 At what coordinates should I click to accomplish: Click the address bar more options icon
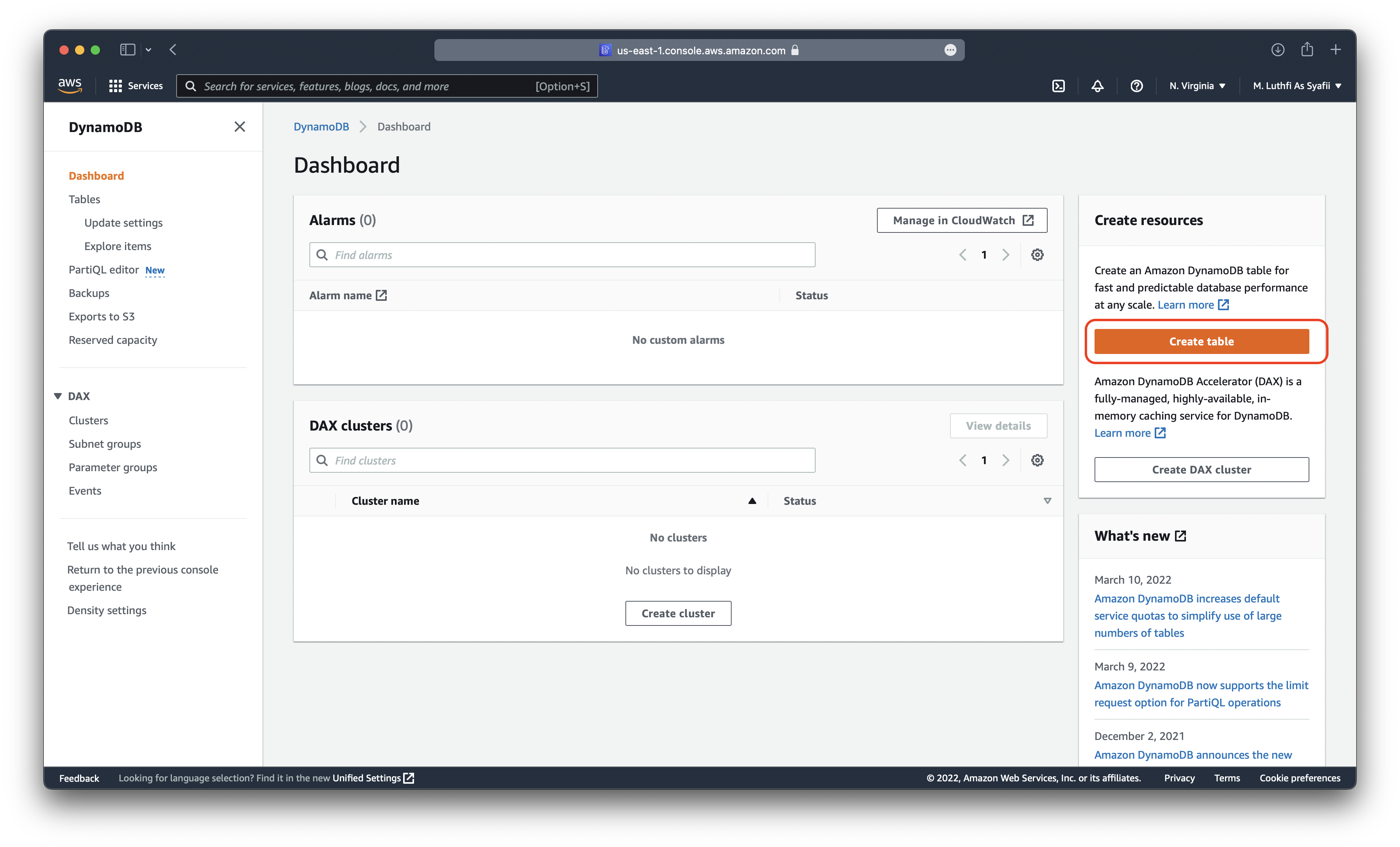[950, 50]
